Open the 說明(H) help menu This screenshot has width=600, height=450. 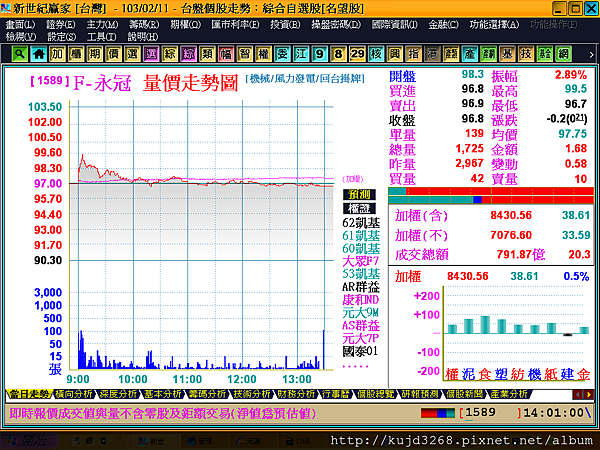(143, 37)
